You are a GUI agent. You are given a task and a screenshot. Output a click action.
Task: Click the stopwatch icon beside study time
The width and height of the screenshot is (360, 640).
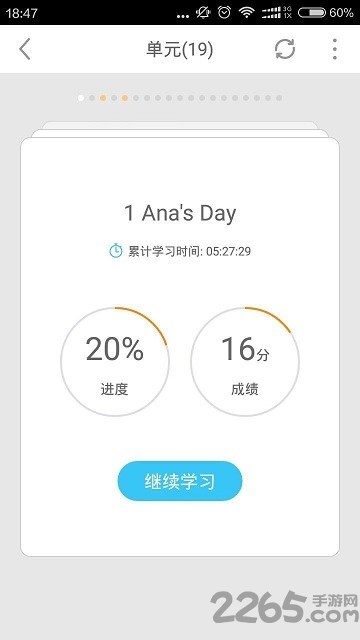[x=116, y=251]
